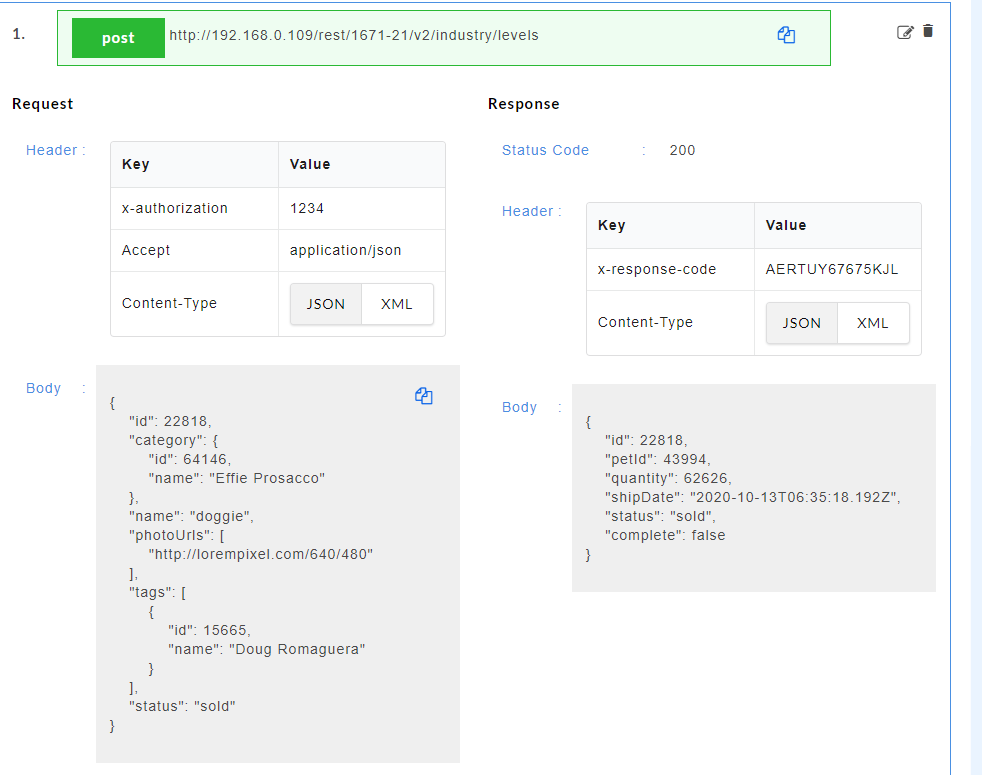
Task: Select the x-authorization value 1234
Action: pos(307,209)
